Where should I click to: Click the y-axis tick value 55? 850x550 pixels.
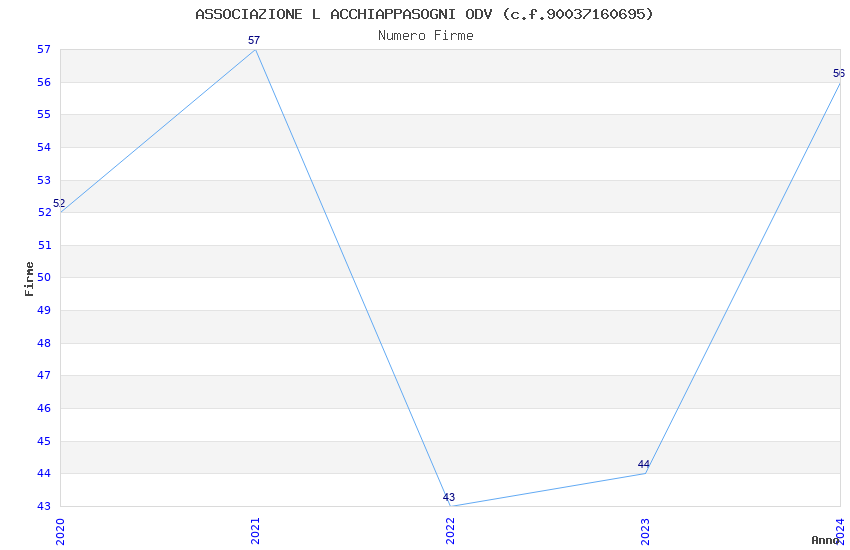point(44,114)
